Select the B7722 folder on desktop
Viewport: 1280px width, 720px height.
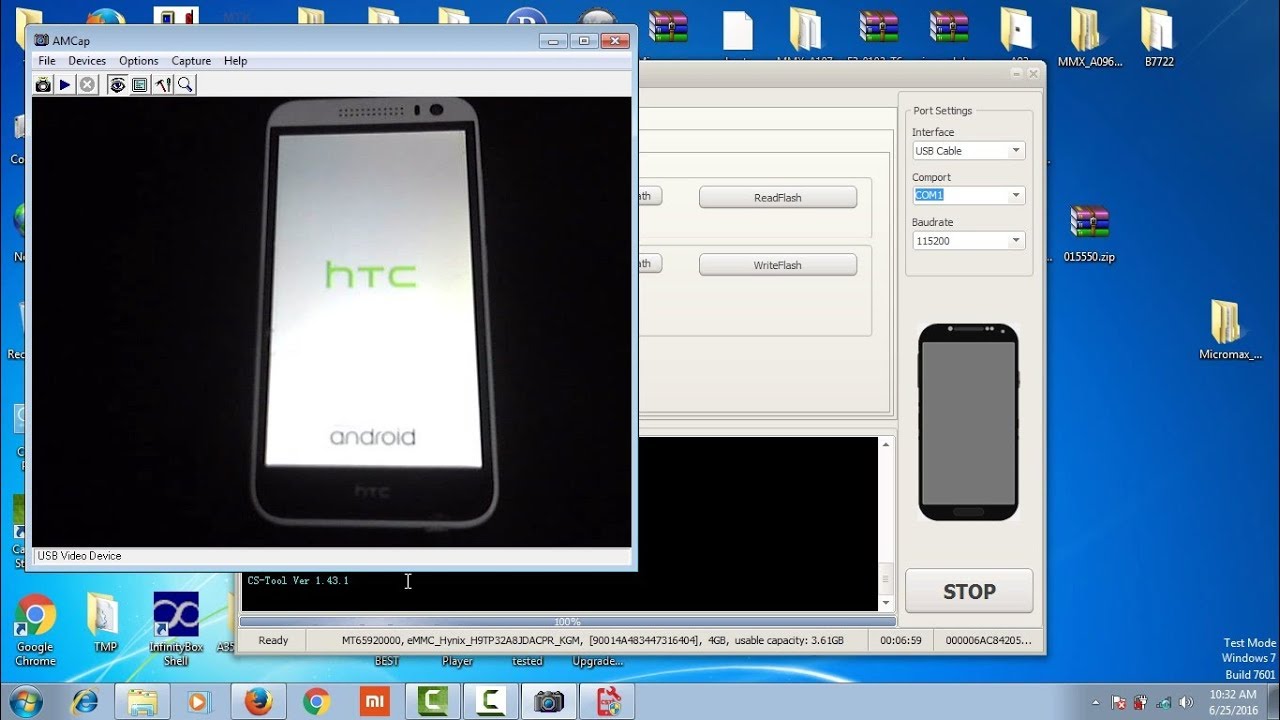(x=1158, y=38)
